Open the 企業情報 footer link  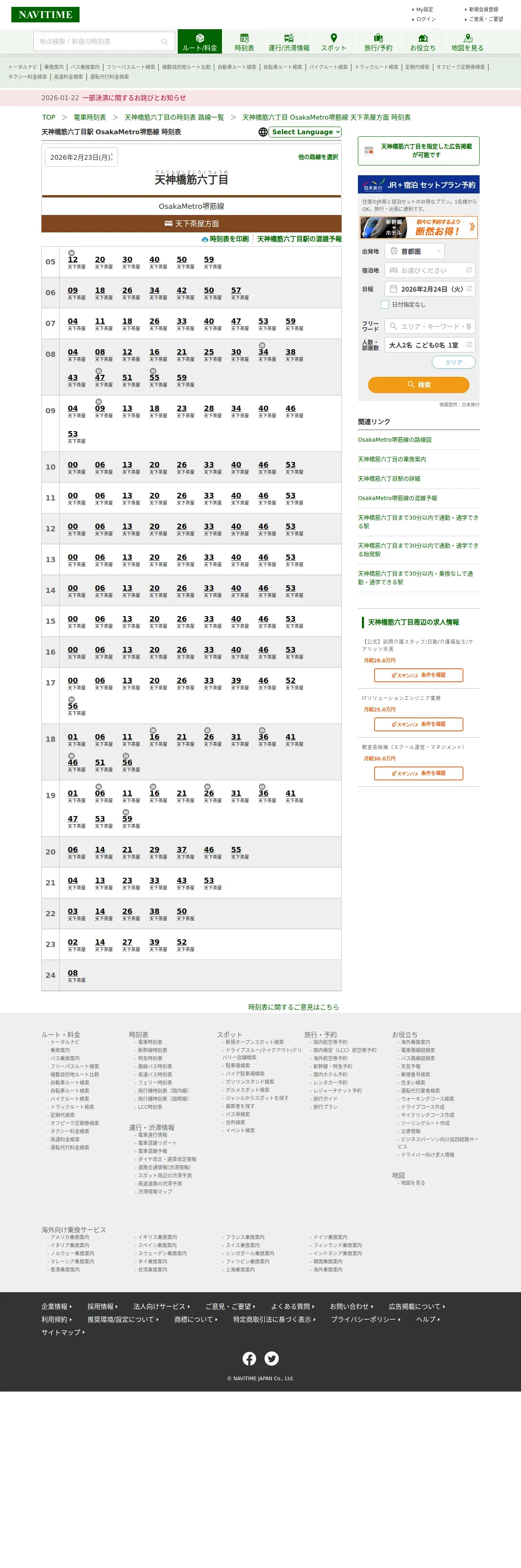coord(57,1307)
